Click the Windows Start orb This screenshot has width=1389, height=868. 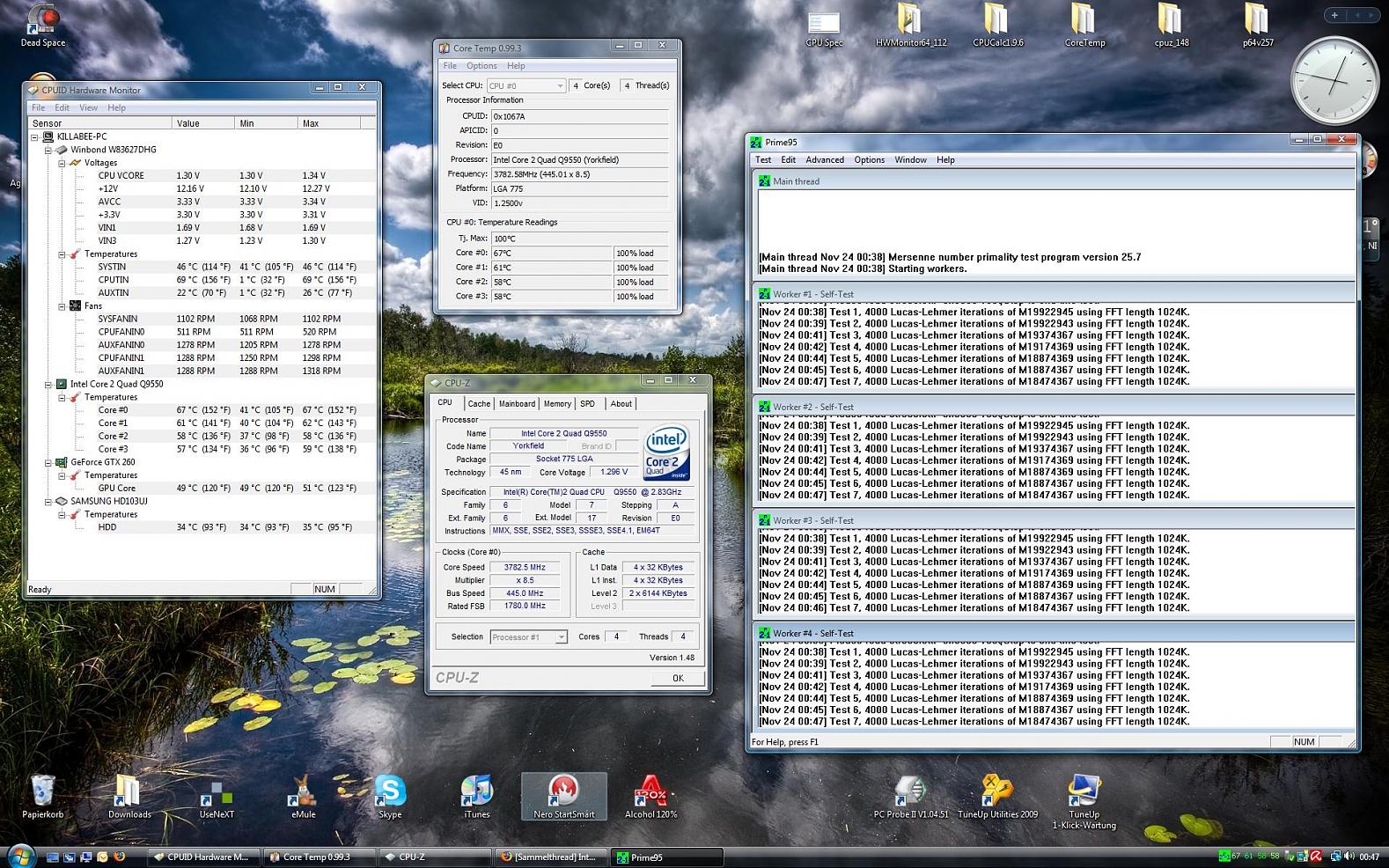21,856
